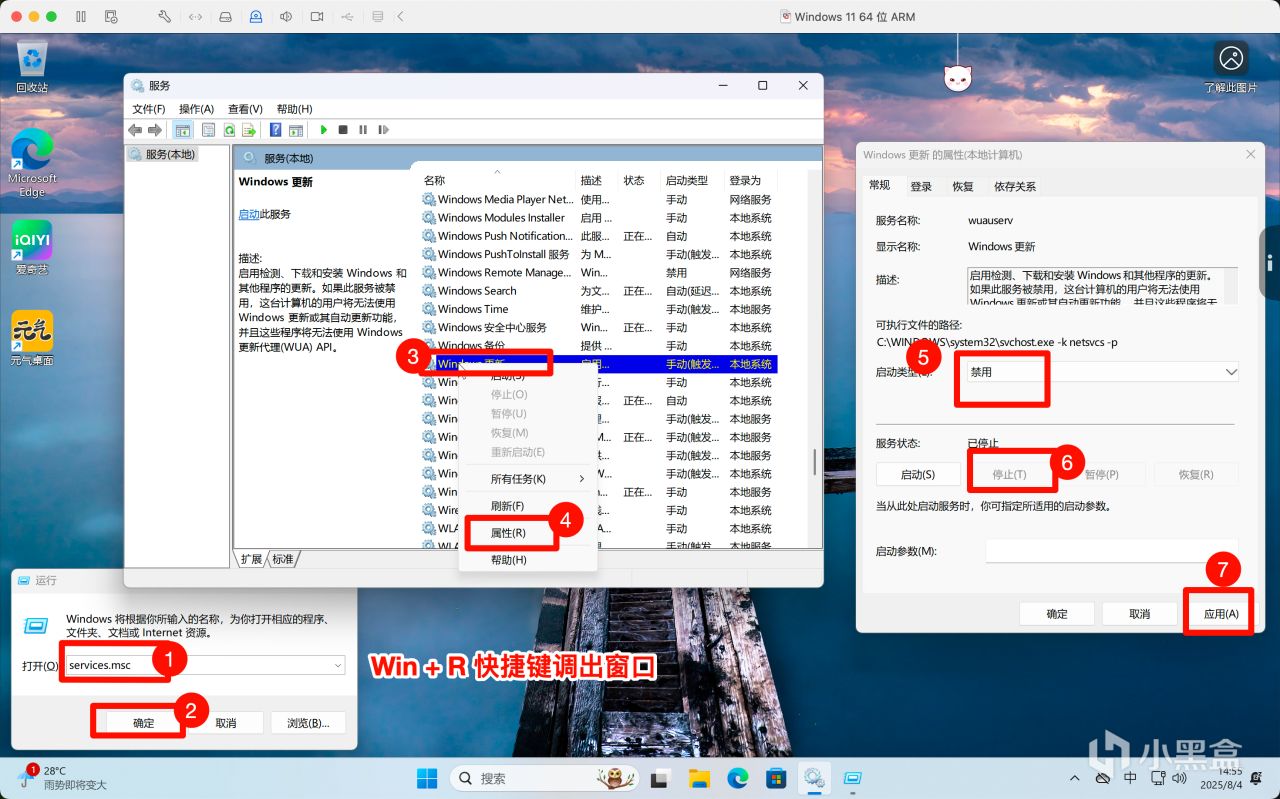Show hidden tray icons chevron
Screen dimensions: 1280x799
coord(1073,778)
